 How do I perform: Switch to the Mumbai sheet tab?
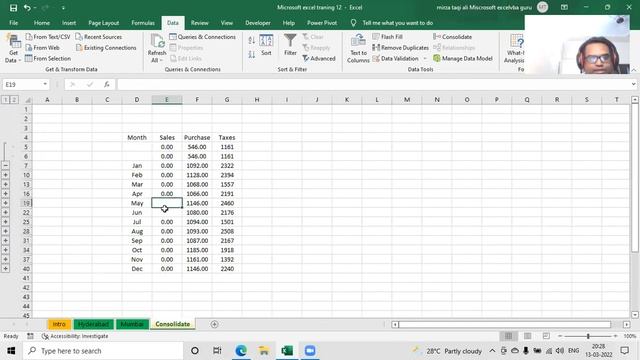[132, 324]
